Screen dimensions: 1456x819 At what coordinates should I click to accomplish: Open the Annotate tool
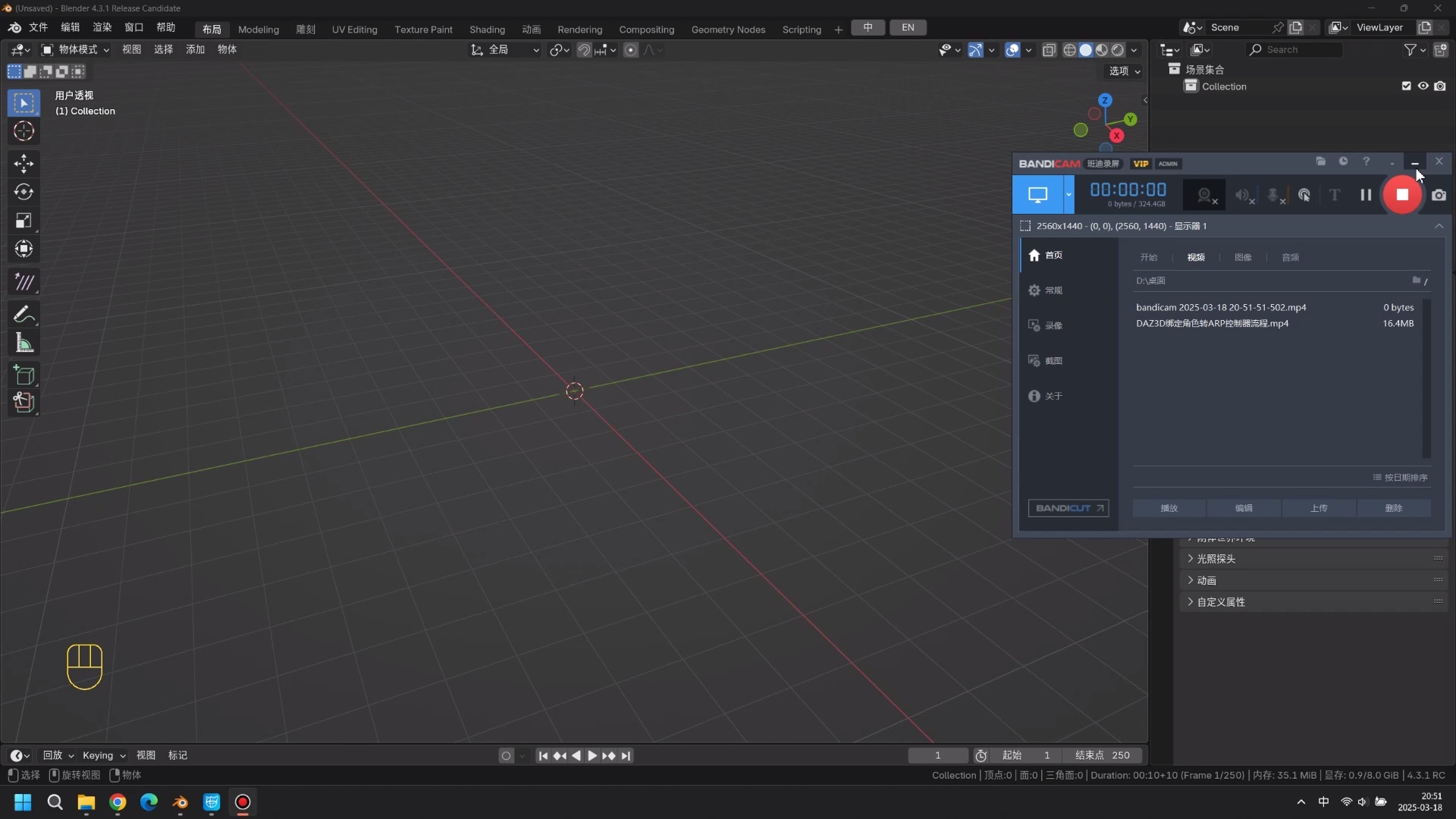24,313
